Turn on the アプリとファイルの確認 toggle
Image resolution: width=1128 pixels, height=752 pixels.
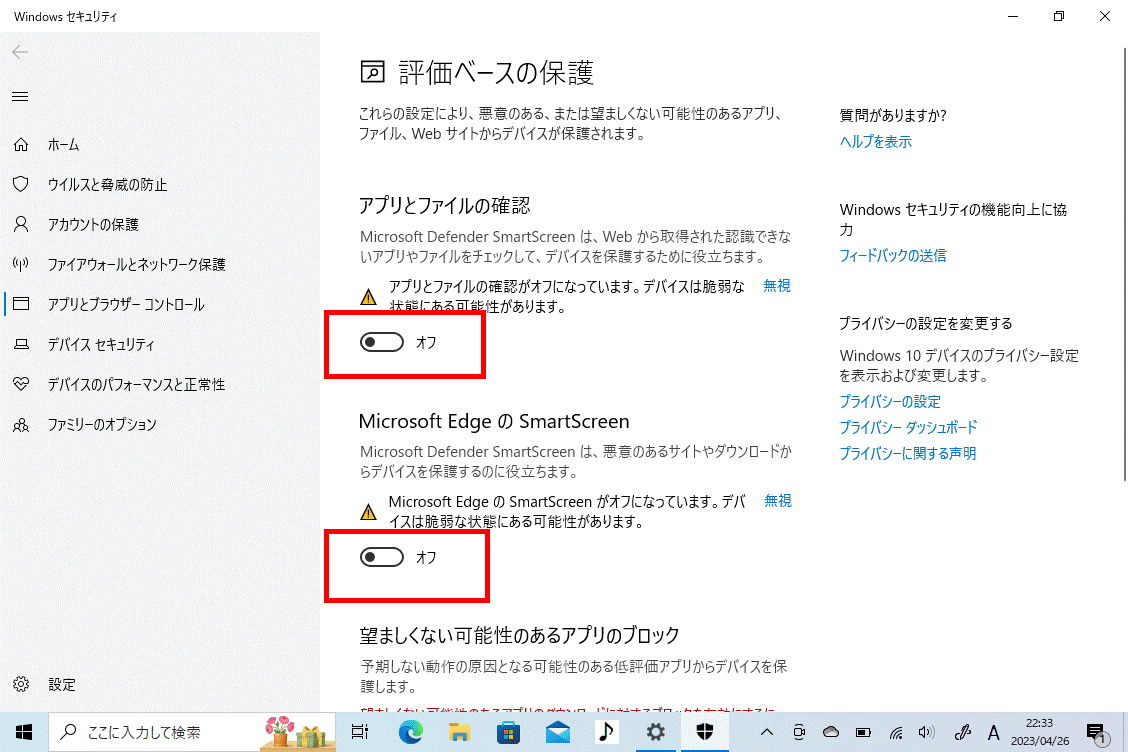pos(381,342)
